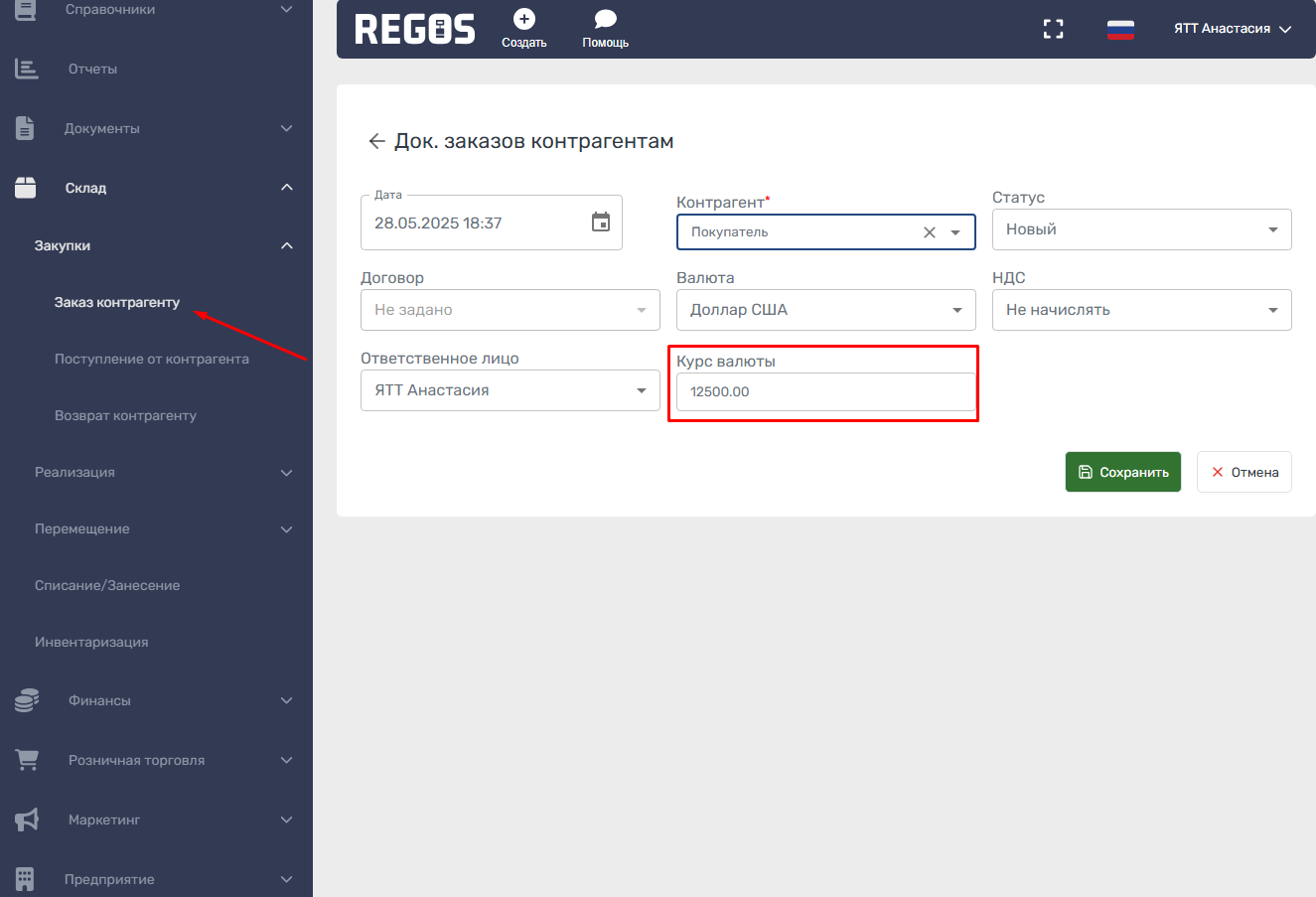The width and height of the screenshot is (1316, 897).
Task: Open the Помощь chat bubble icon
Action: (x=605, y=20)
